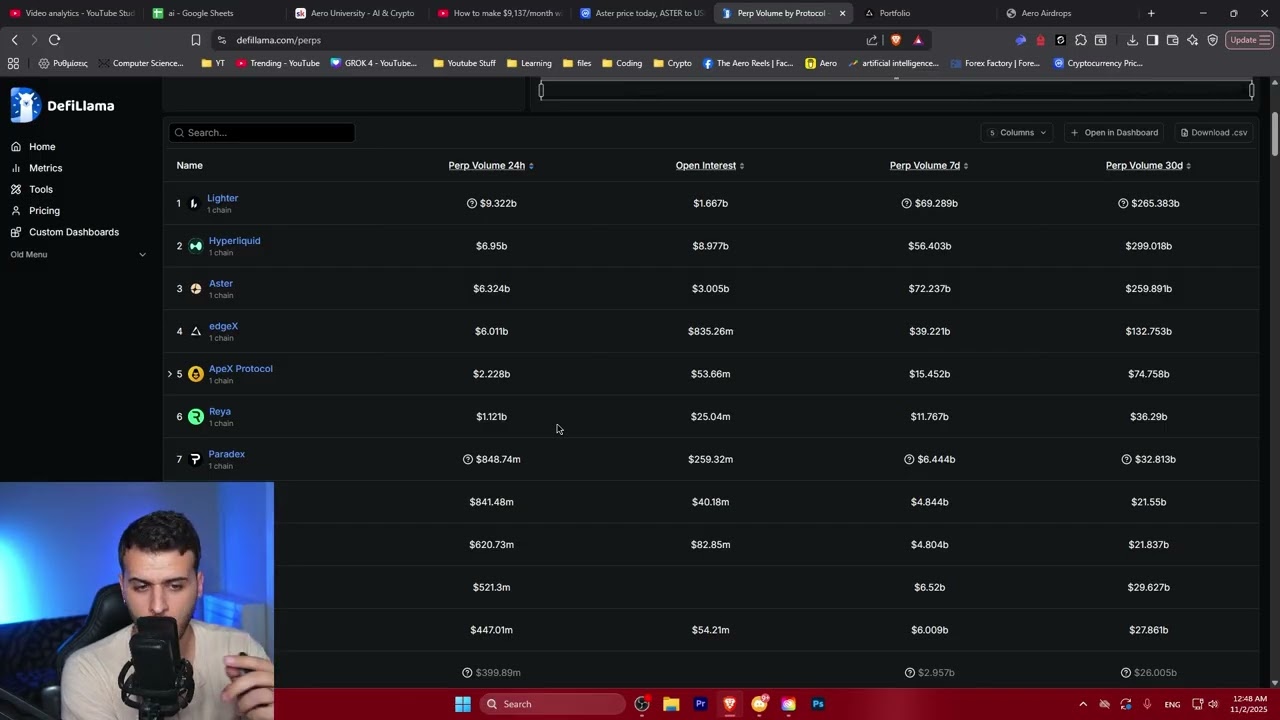
Task: Open Forex Factory bookmark
Action: [995, 63]
